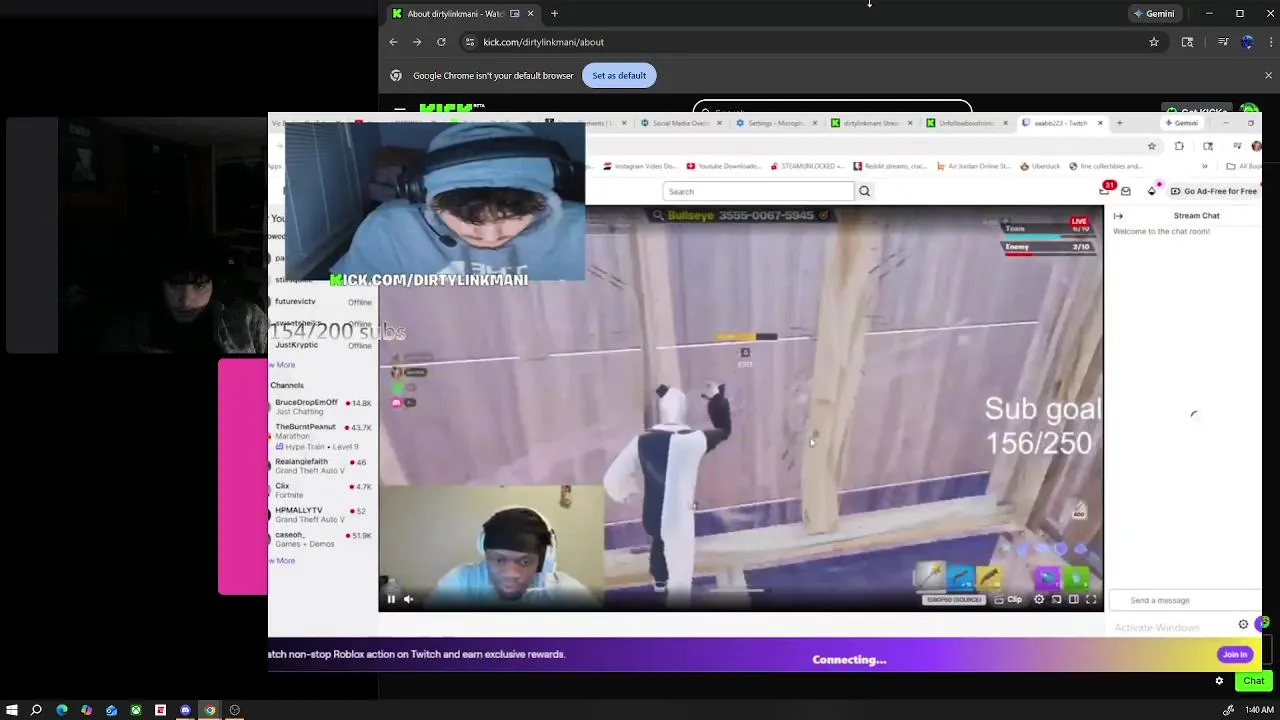Close the 'About dirtylinkmani' tab
The width and height of the screenshot is (1280, 720).
point(530,14)
